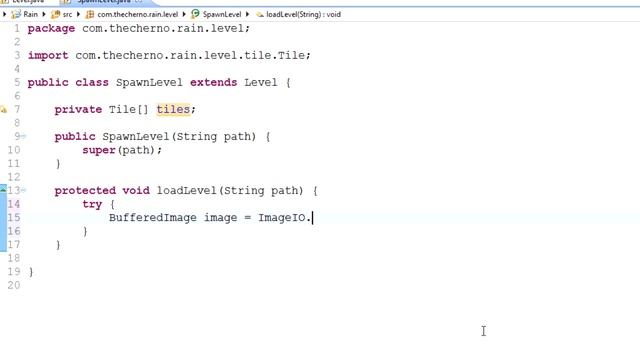Click 'Tile[]' type on line 7

(x=129, y=109)
